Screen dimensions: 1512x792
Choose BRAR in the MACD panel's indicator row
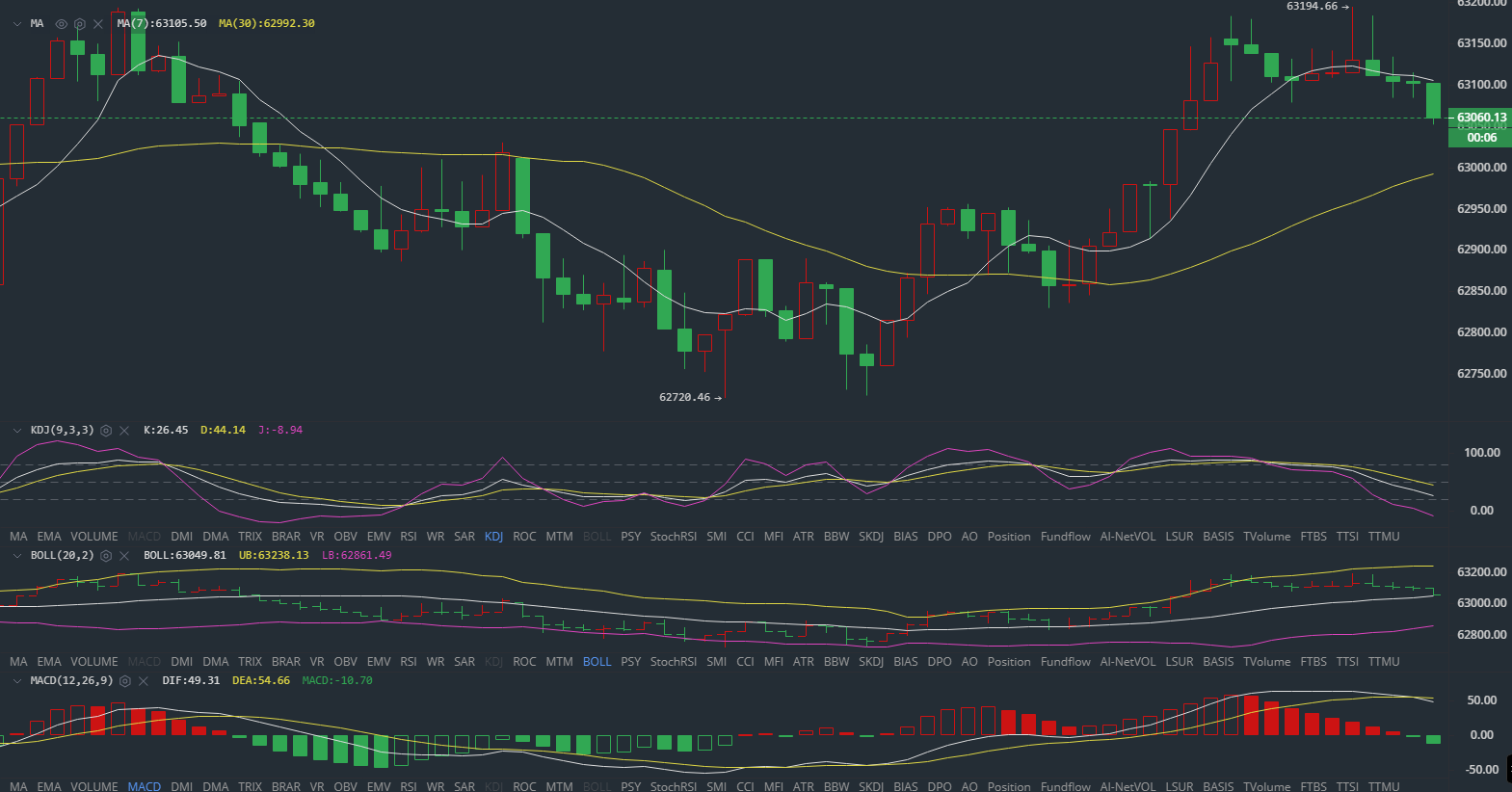tap(286, 786)
